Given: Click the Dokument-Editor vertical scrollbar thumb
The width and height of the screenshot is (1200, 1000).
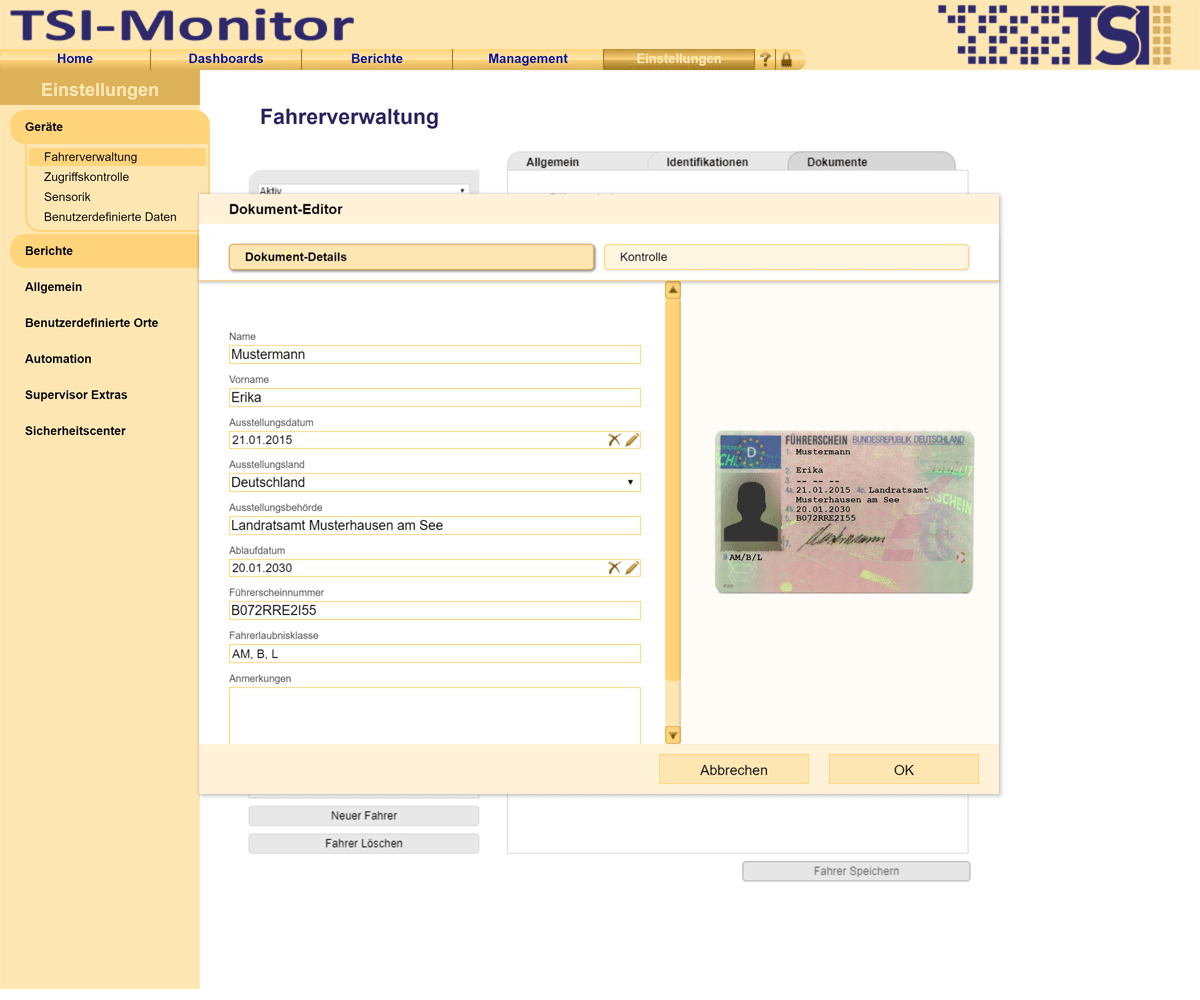Looking at the screenshot, I should click(x=673, y=490).
